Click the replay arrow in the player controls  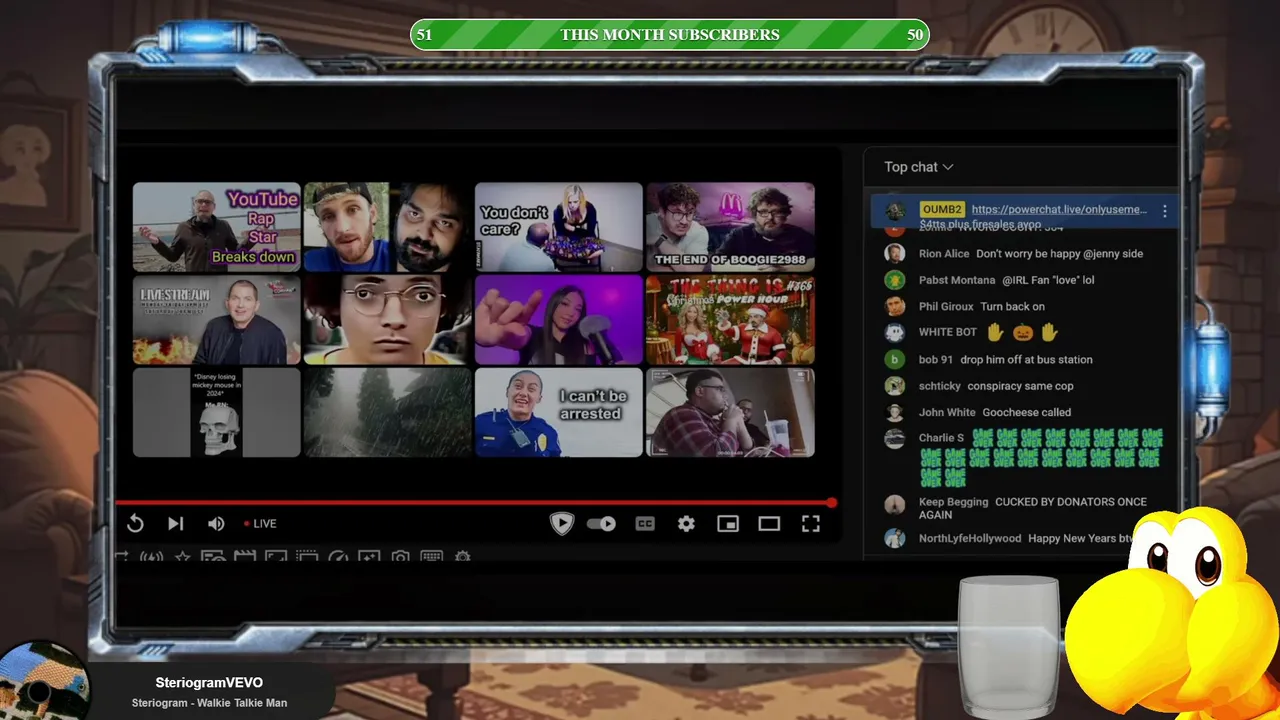point(135,523)
